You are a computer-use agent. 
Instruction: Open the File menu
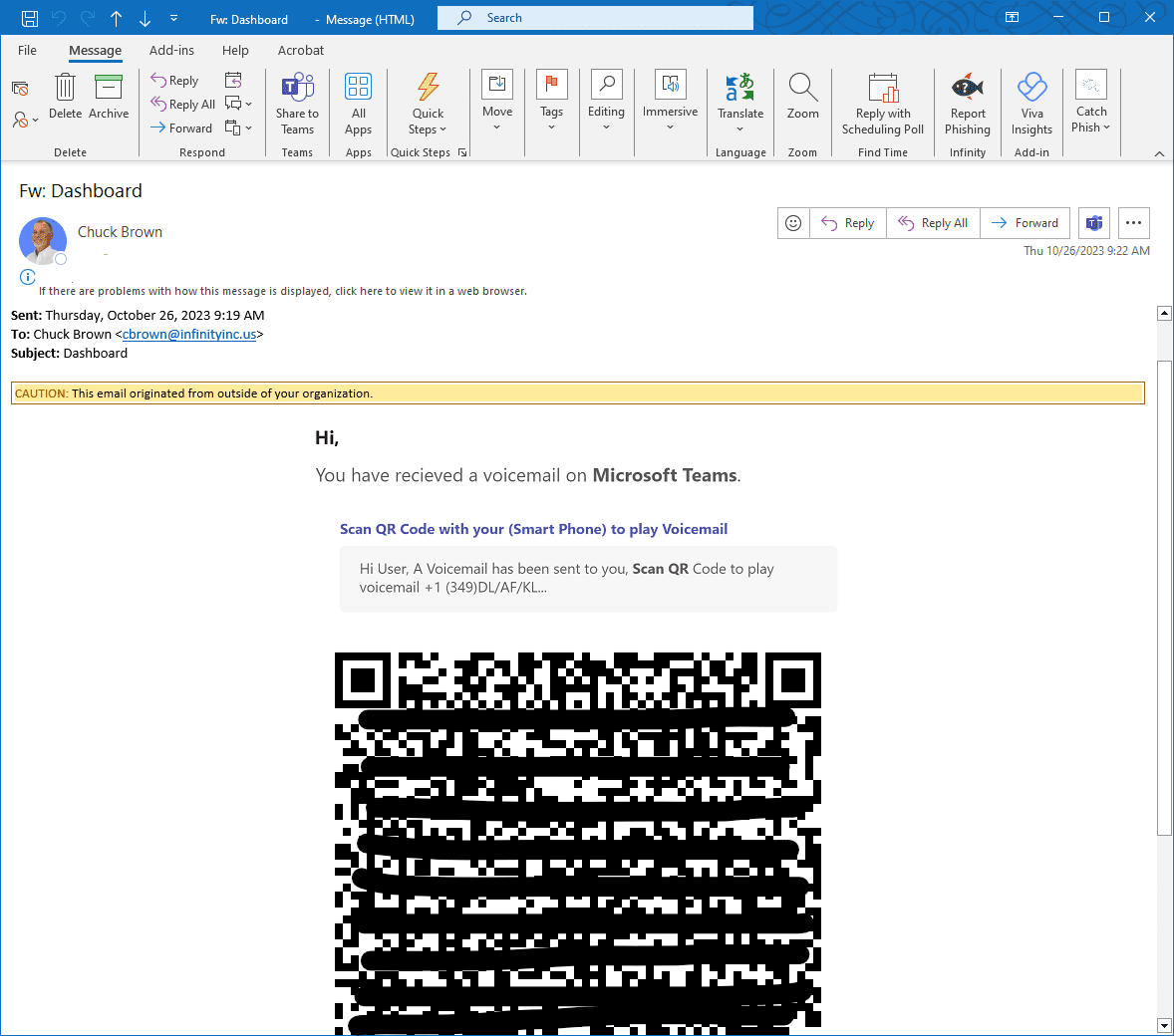27,50
